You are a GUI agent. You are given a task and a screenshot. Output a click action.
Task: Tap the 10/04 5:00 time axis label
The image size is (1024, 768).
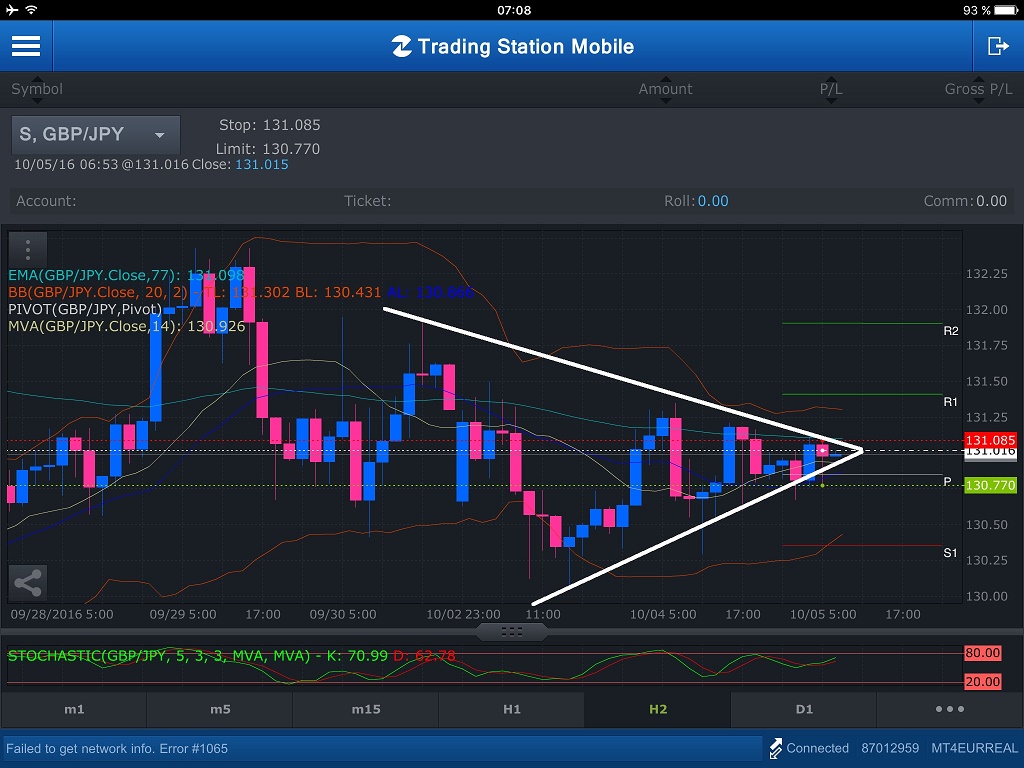663,615
